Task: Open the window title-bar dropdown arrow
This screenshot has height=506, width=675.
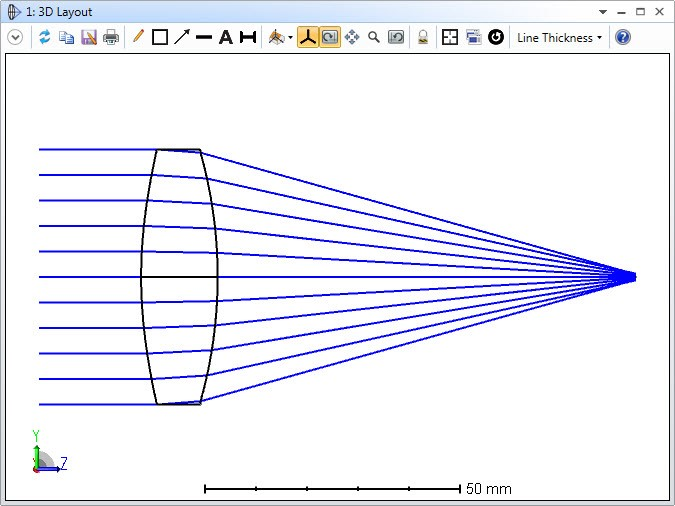Action: pyautogui.click(x=603, y=11)
